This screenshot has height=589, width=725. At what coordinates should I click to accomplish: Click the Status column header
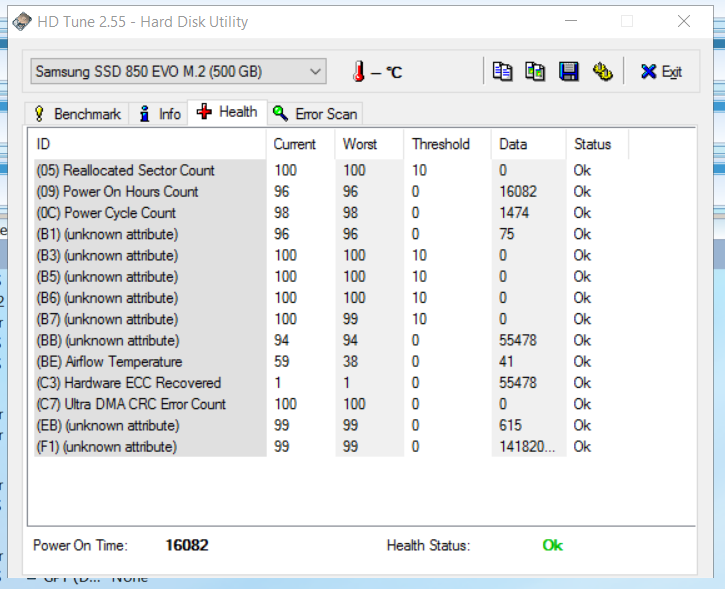[597, 144]
